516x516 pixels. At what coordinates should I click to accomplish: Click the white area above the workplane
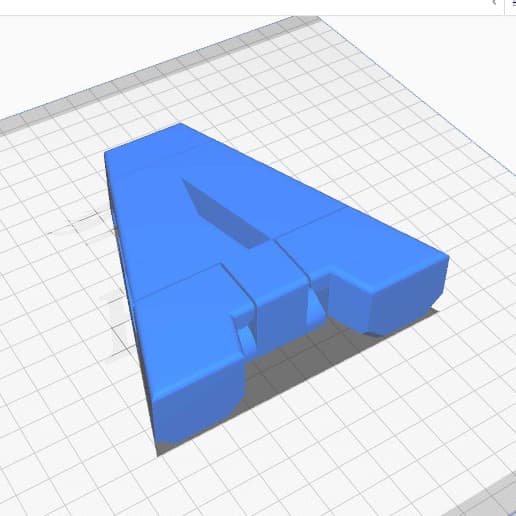click(x=100, y=50)
